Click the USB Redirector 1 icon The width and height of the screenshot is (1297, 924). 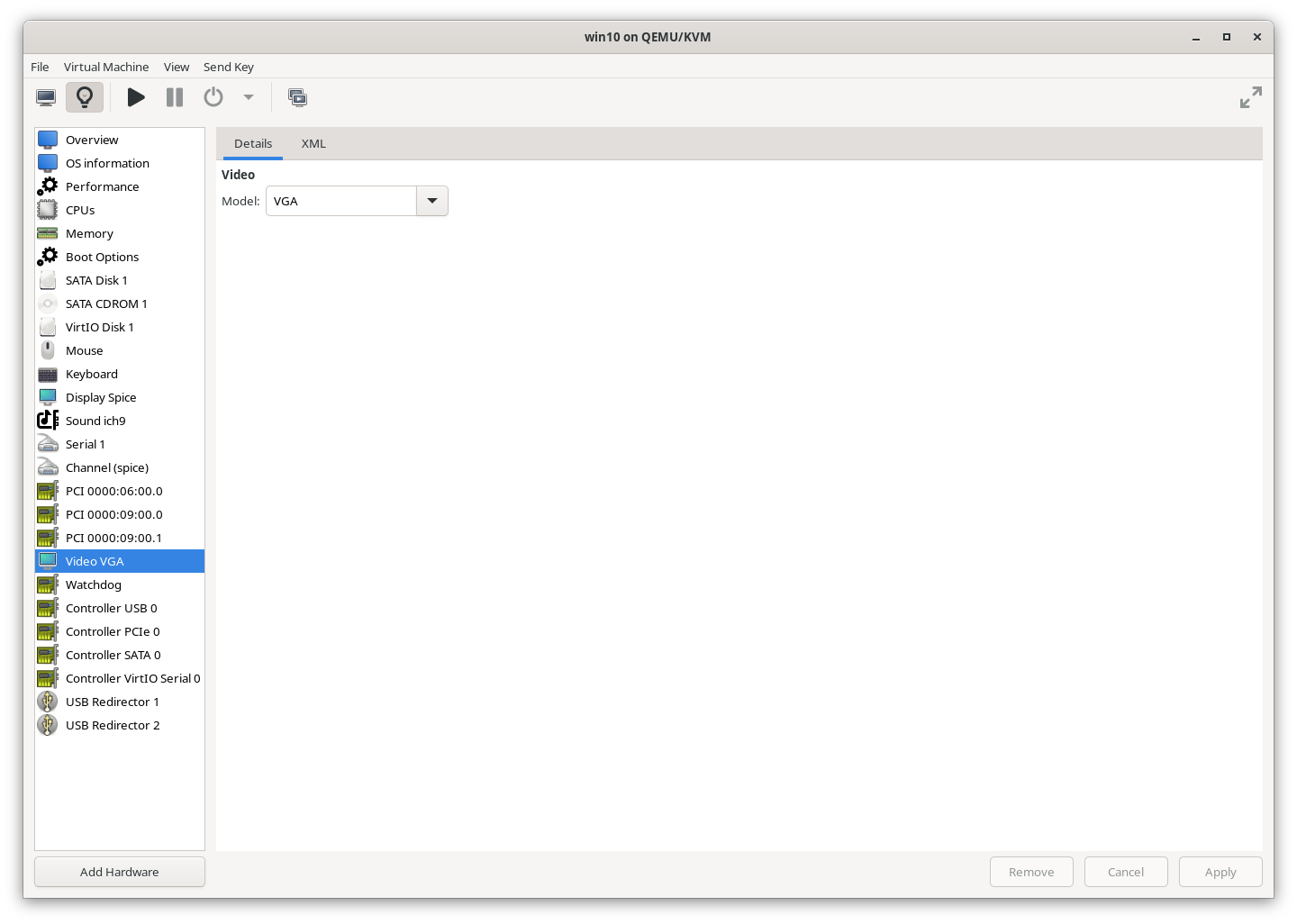(48, 702)
